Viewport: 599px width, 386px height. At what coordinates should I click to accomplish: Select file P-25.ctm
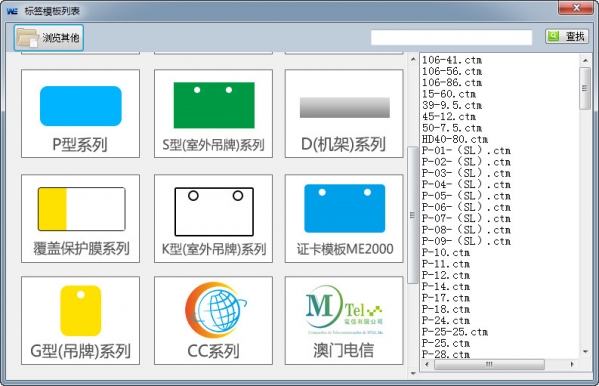click(x=446, y=344)
